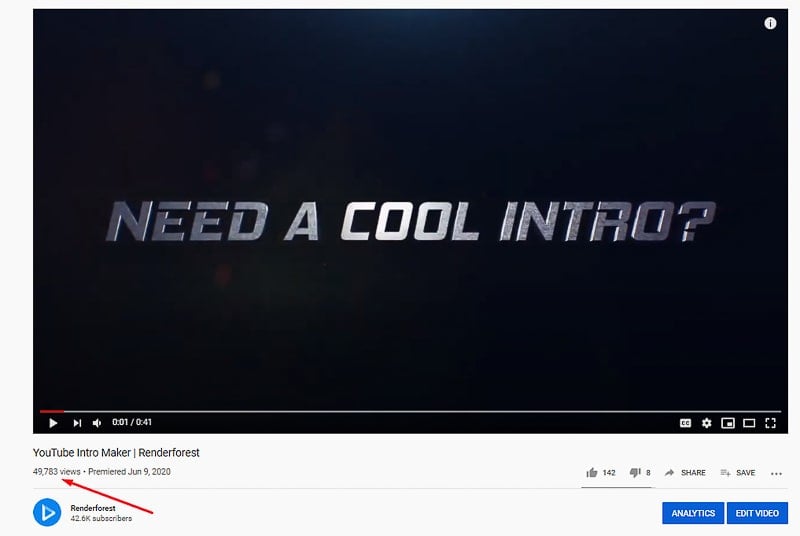Toggle closed captions CC button

coord(685,423)
